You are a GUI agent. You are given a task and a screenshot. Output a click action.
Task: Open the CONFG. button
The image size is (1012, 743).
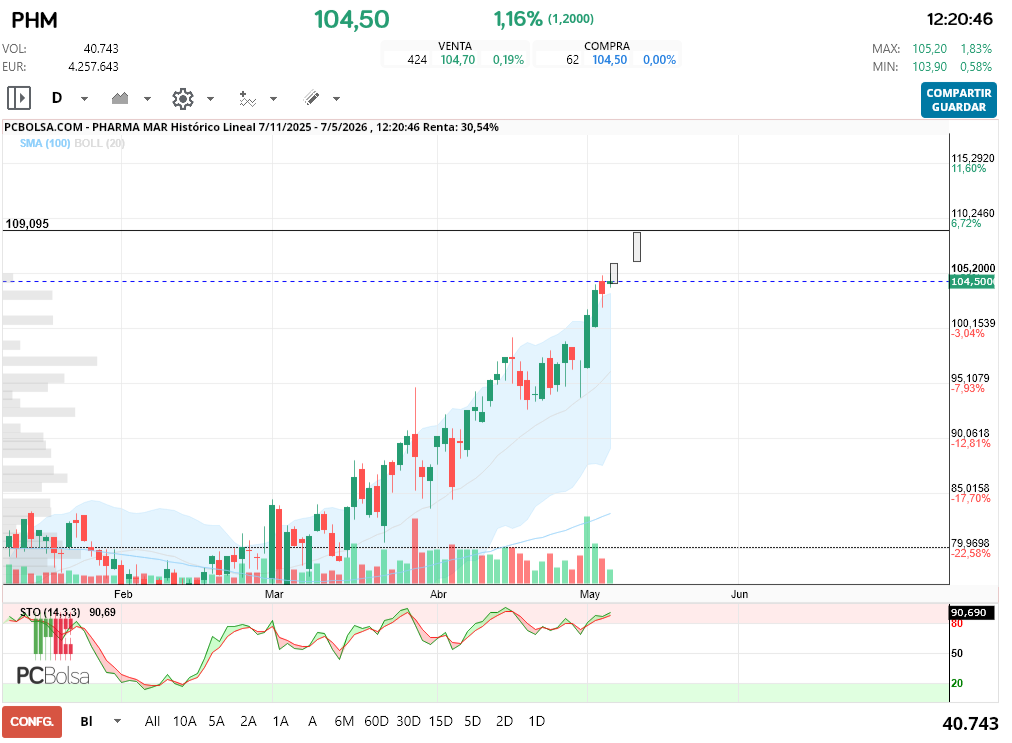[32, 722]
